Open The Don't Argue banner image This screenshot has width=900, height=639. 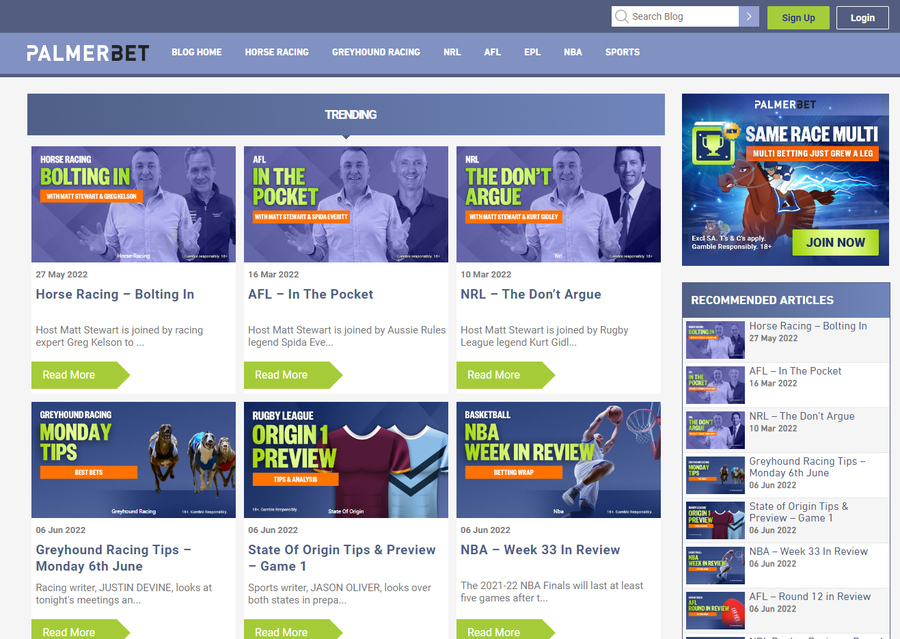pos(558,204)
